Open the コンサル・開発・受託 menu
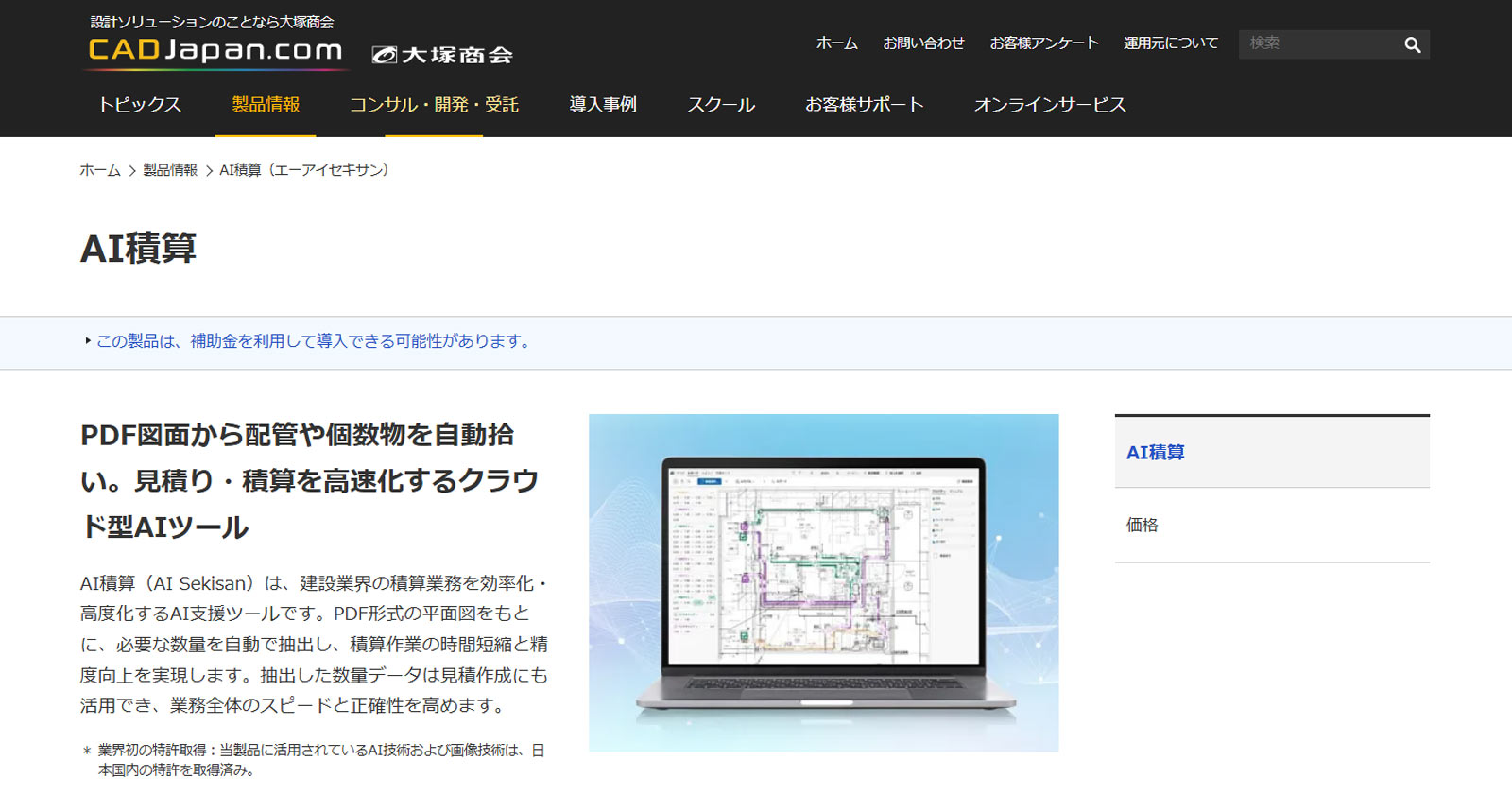The width and height of the screenshot is (1512, 795). [434, 105]
